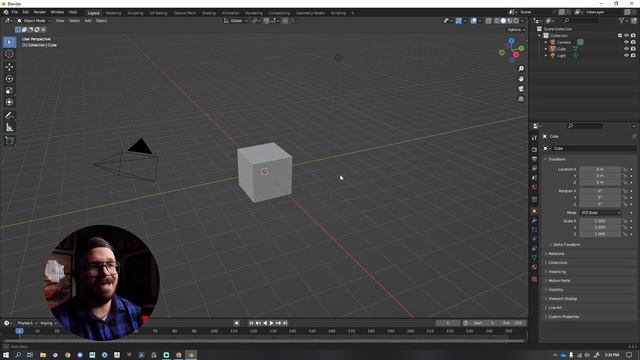Screen dimensions: 640x360
Task: Hide the Camera in viewport via eye icon
Action: (x=626, y=42)
